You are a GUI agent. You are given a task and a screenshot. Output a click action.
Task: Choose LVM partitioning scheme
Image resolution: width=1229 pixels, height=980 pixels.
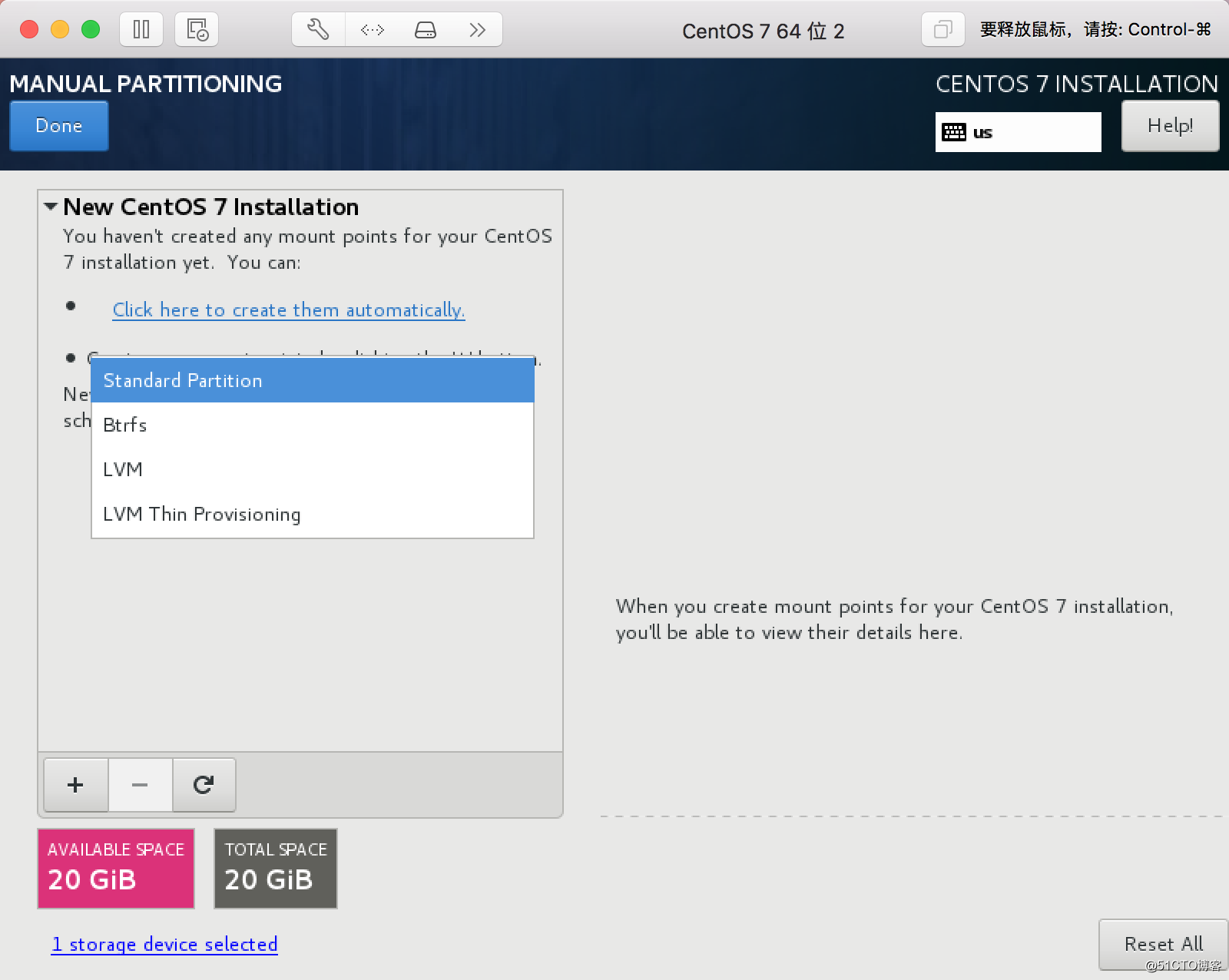[313, 469]
